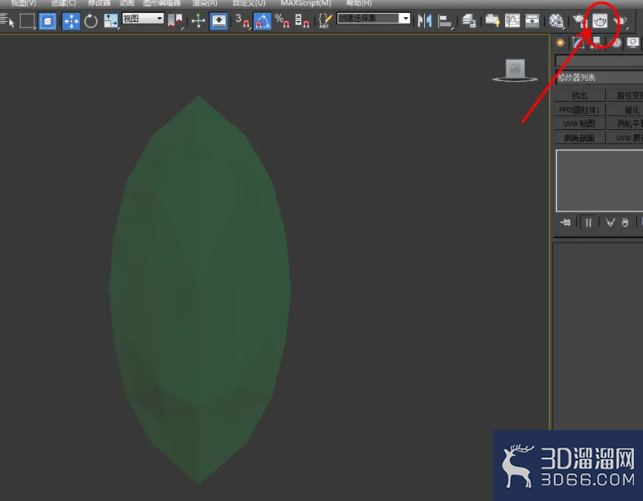The image size is (643, 501).
Task: Click Rendered Frame Window teapot icon
Action: click(x=600, y=21)
